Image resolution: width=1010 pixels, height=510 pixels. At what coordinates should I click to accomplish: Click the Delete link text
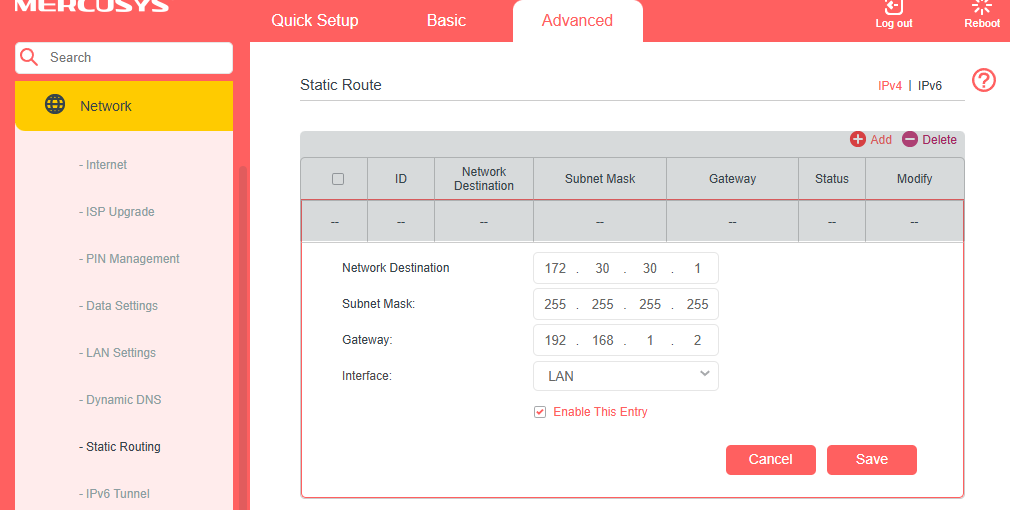click(x=939, y=140)
